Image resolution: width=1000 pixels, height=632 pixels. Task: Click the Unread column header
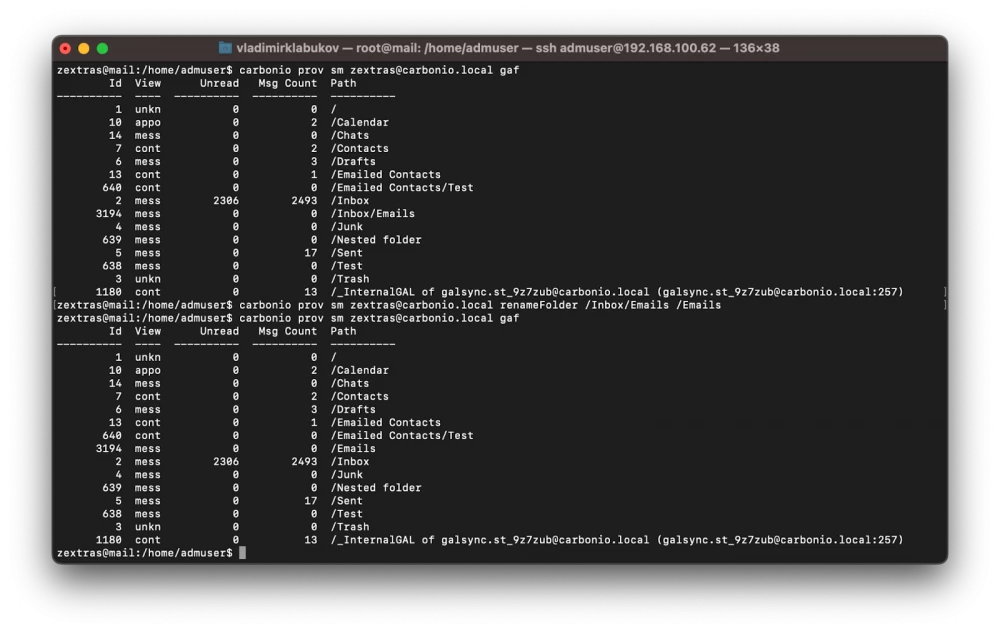point(218,82)
